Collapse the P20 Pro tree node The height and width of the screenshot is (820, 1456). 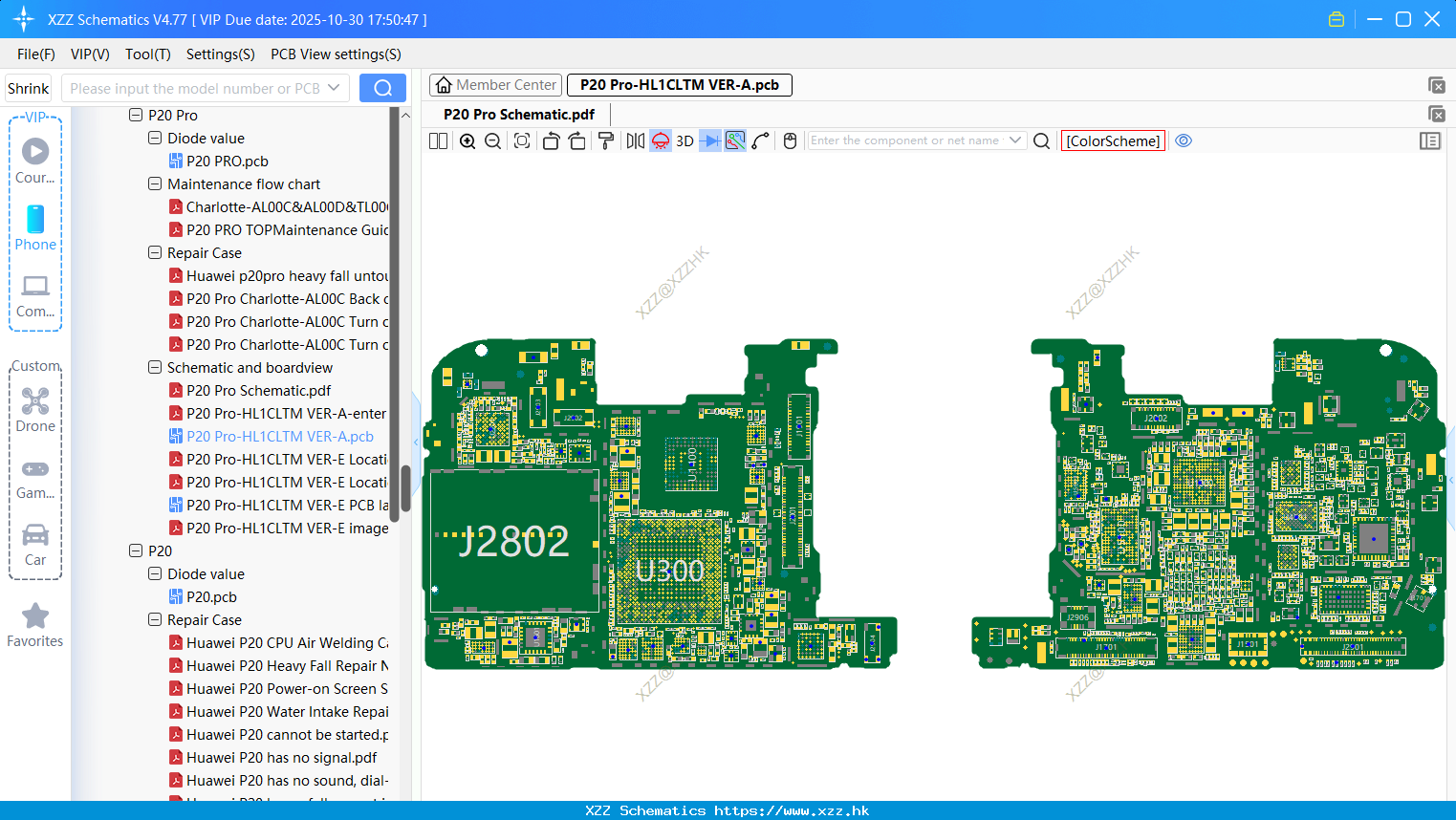[136, 115]
